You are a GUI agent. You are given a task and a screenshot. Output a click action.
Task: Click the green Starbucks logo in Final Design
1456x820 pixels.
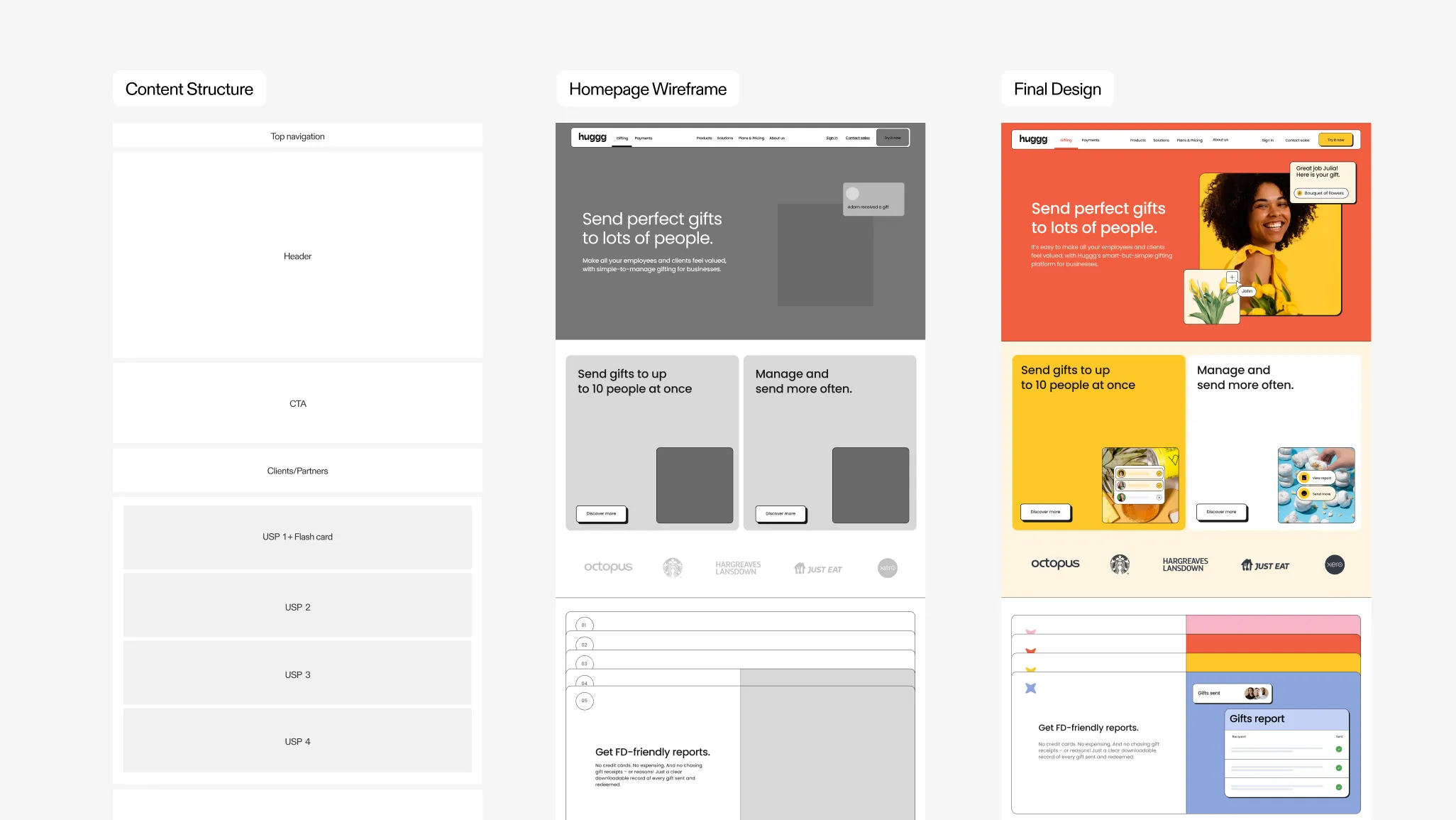[x=1120, y=564]
